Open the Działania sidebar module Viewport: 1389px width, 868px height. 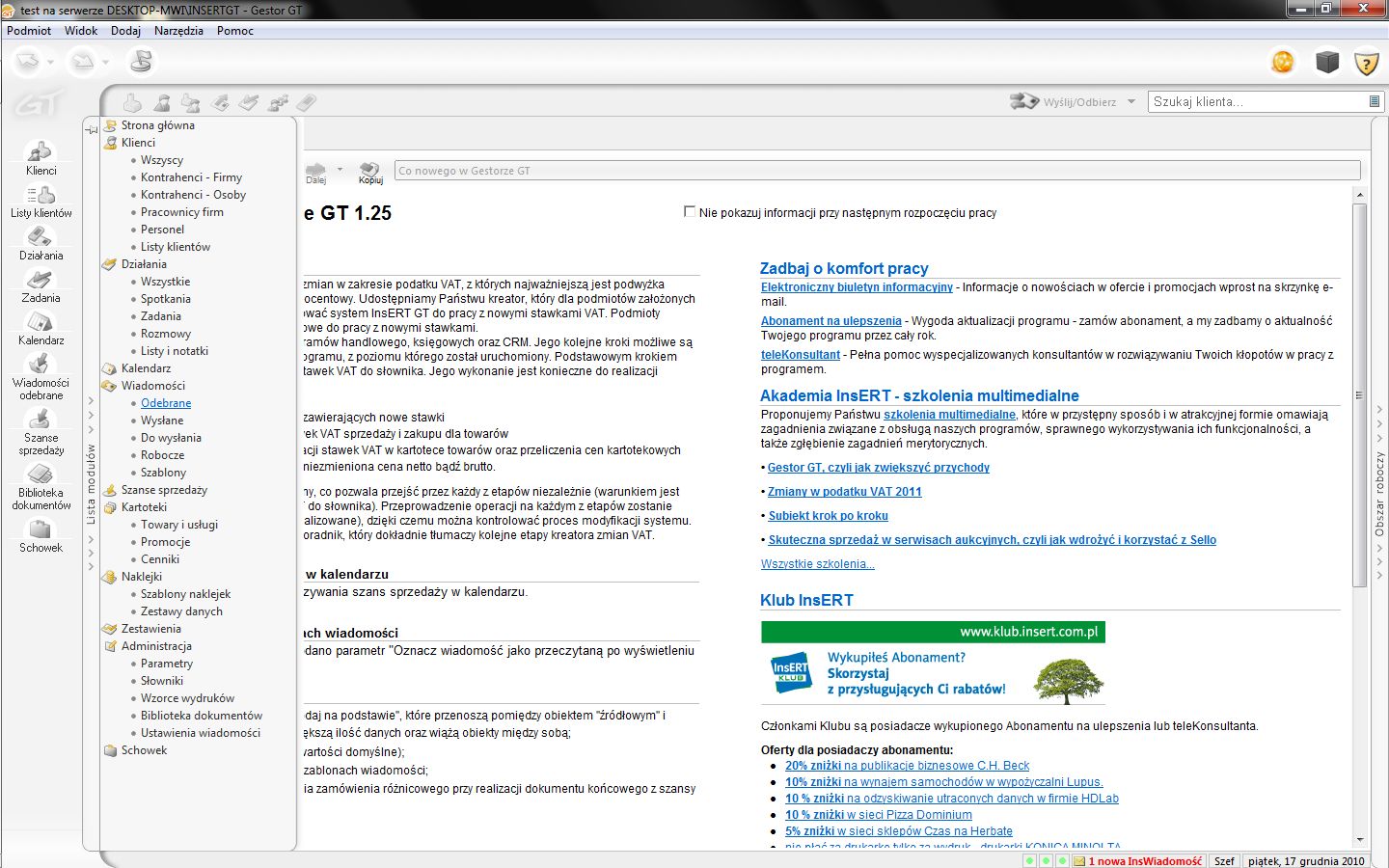pos(41,244)
